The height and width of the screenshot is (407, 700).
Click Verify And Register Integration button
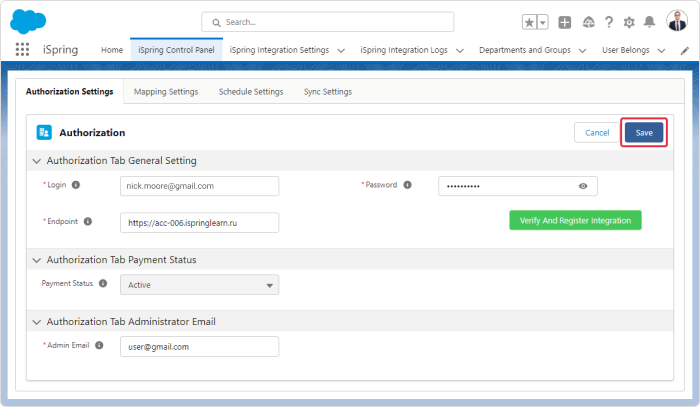point(575,220)
